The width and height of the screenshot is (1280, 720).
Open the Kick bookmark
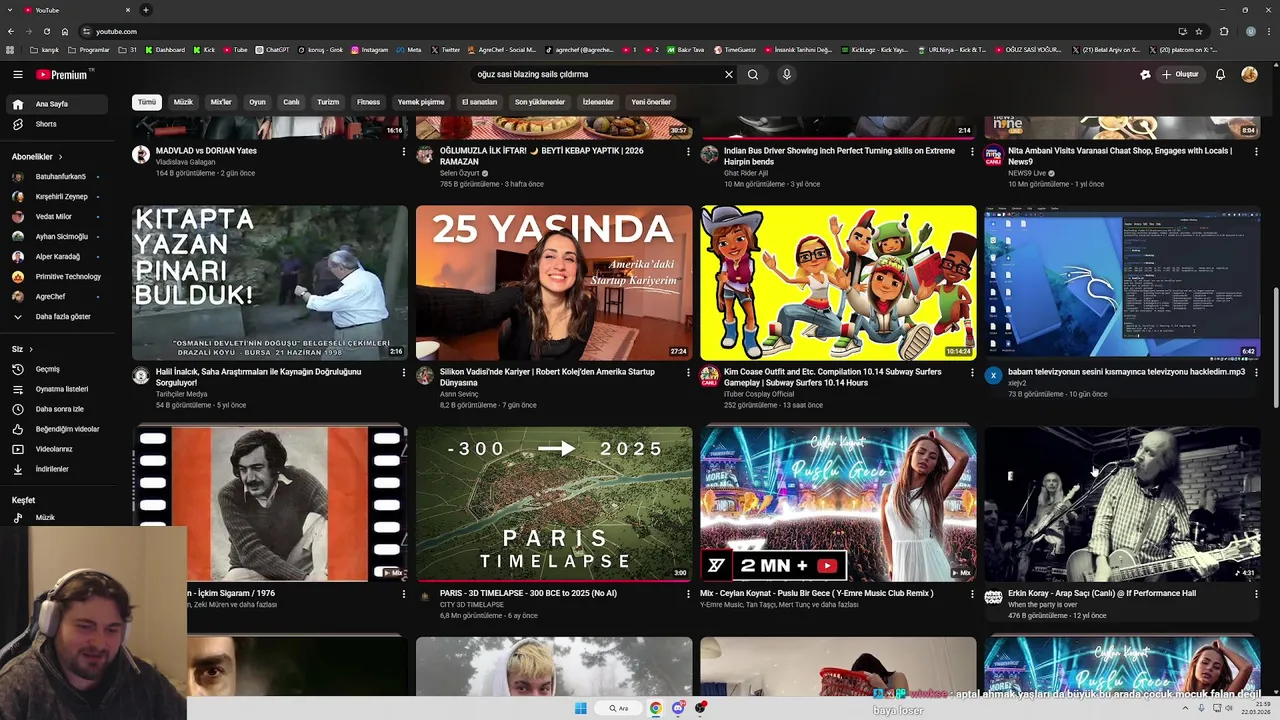(204, 49)
